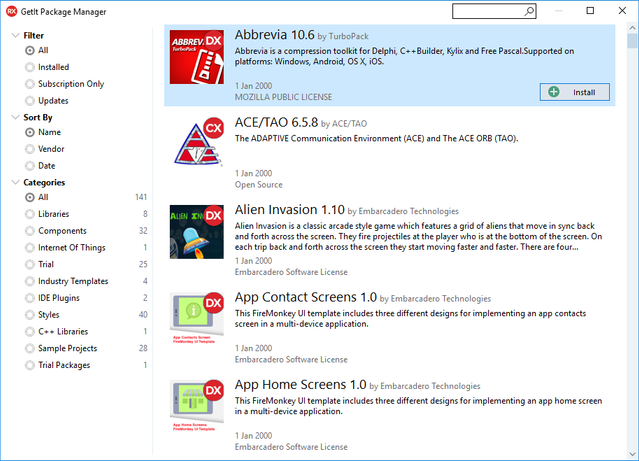639x461 pixels.
Task: Select the Internet Of Things category
Action: tap(30, 248)
